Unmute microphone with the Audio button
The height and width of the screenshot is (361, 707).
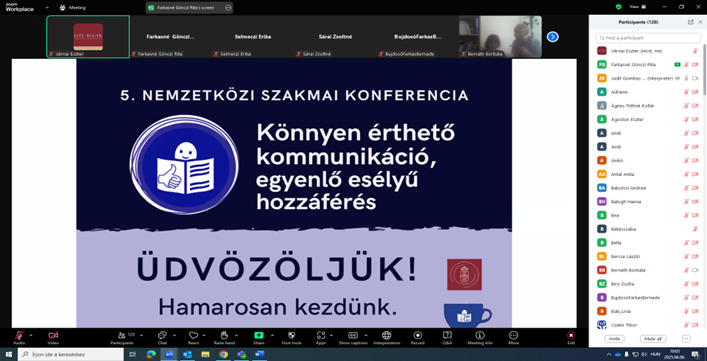coord(19,338)
